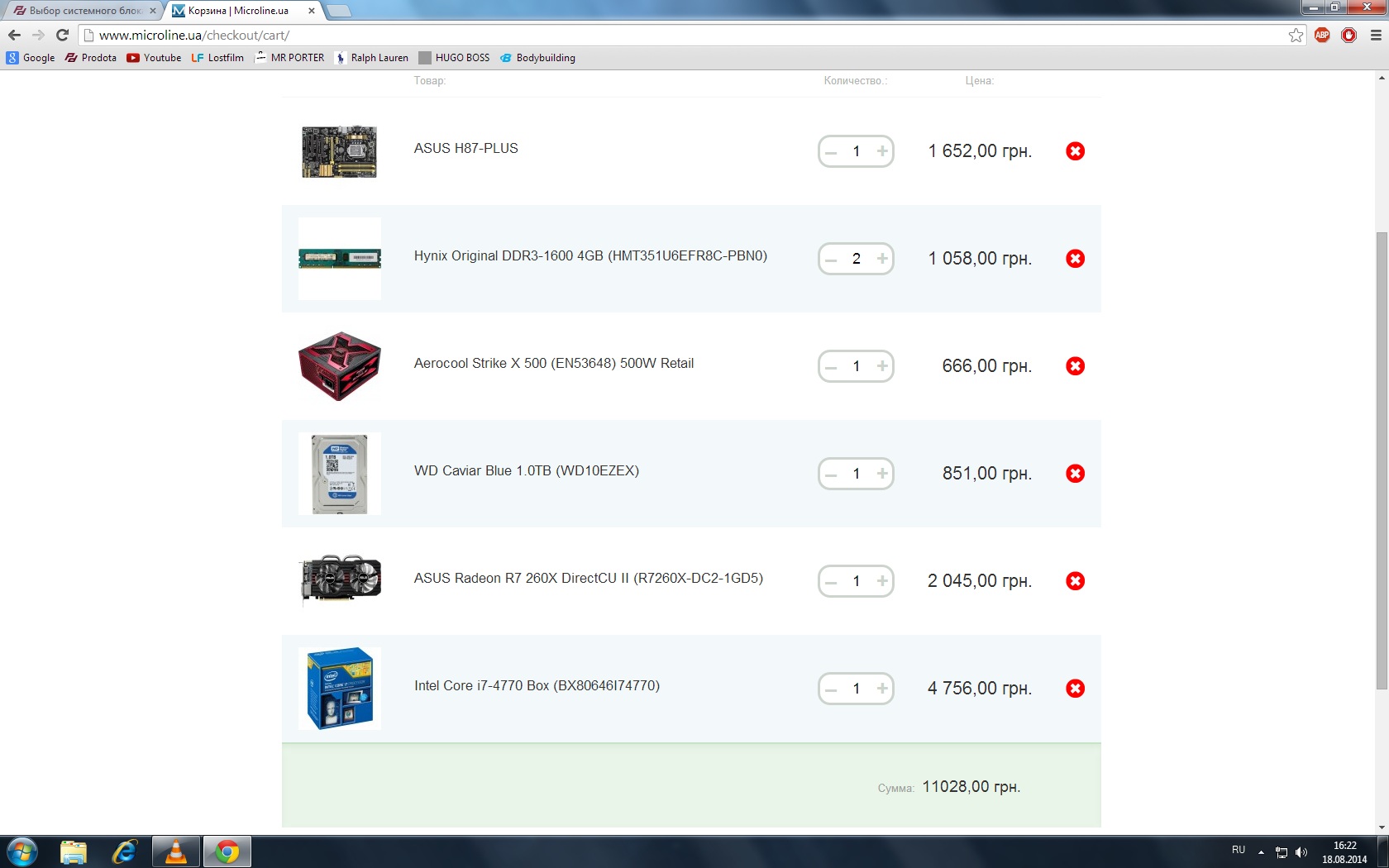
Task: Reload the page
Action: coord(62,35)
